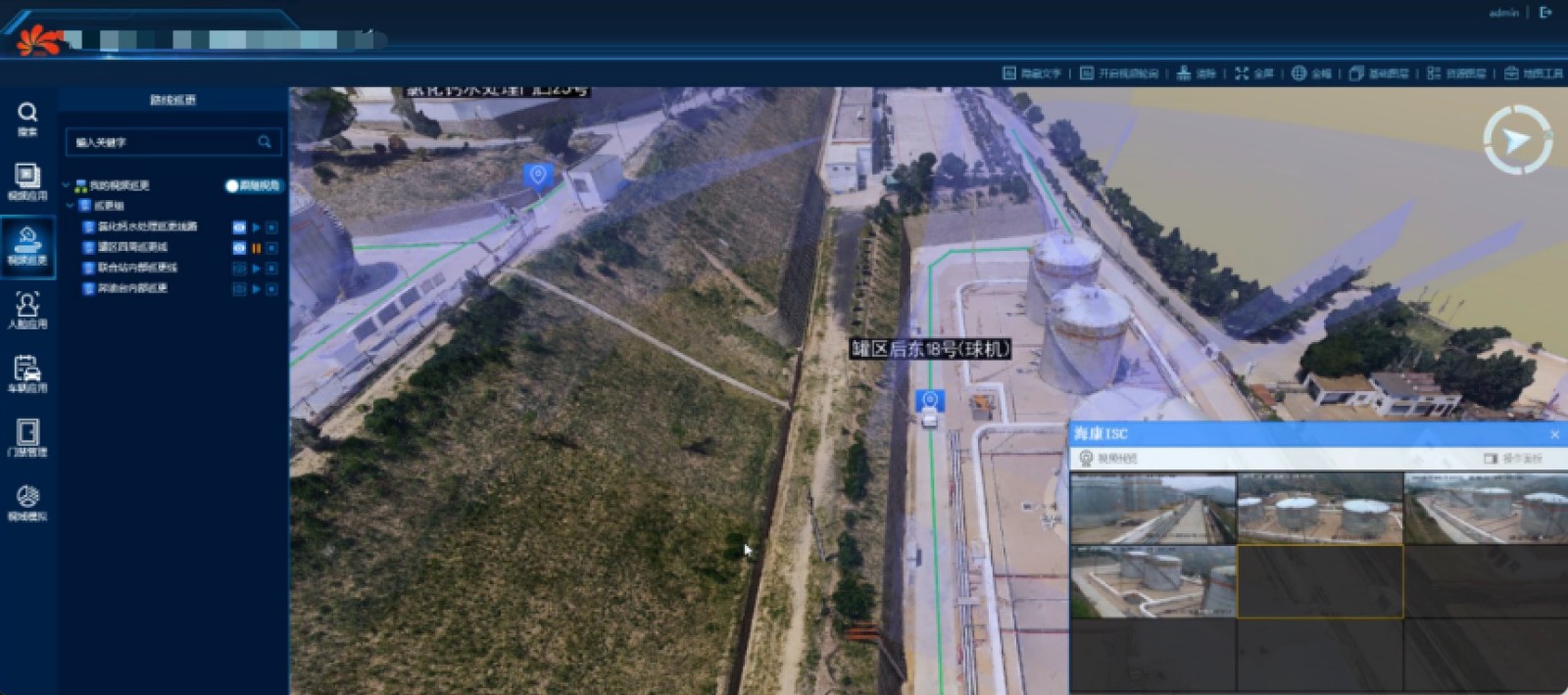
Task: Click the camera marker below the 罐区后东18号 label
Action: click(x=929, y=401)
